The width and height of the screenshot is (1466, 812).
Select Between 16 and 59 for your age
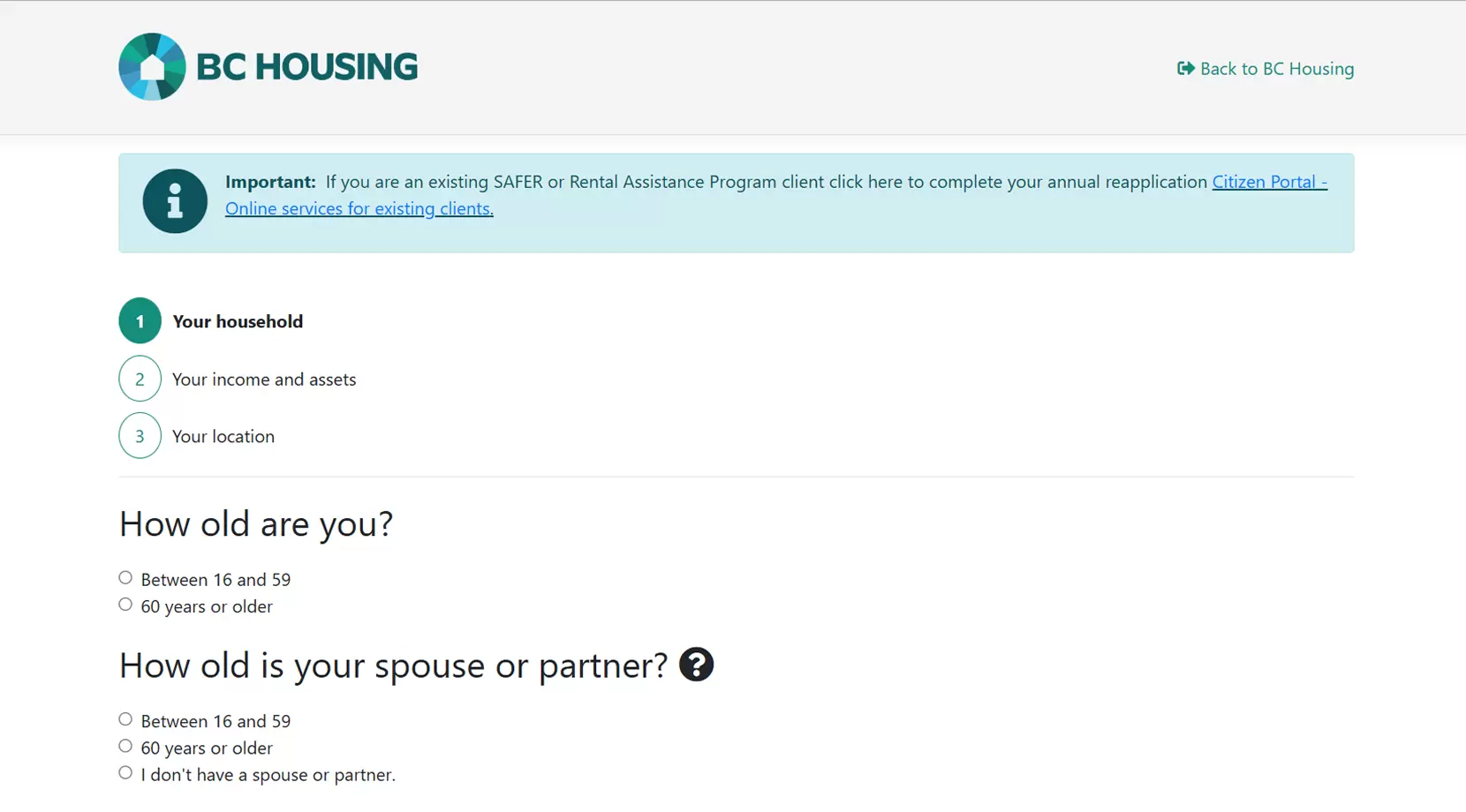(x=125, y=577)
